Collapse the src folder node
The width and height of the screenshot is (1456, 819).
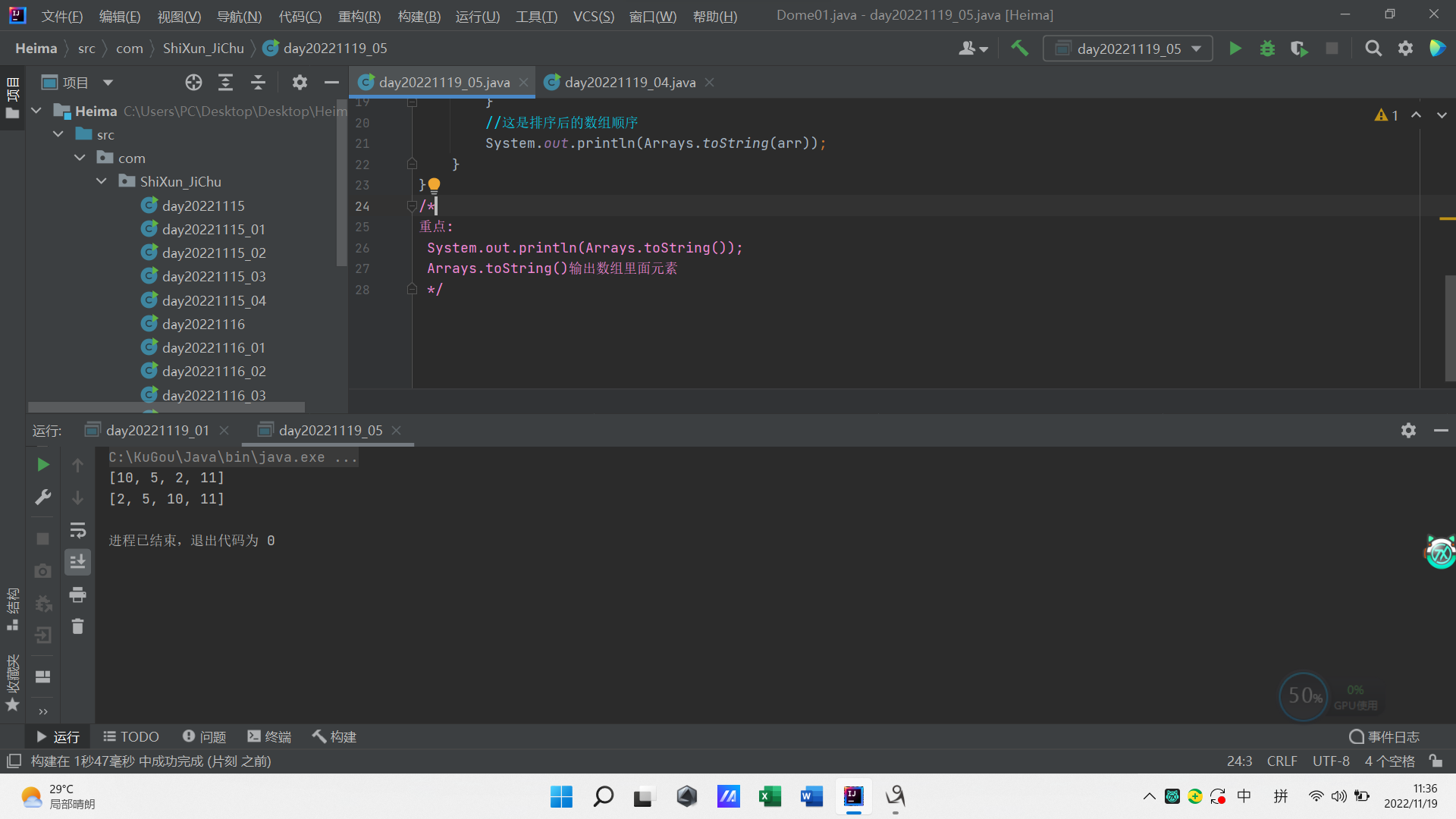click(58, 134)
